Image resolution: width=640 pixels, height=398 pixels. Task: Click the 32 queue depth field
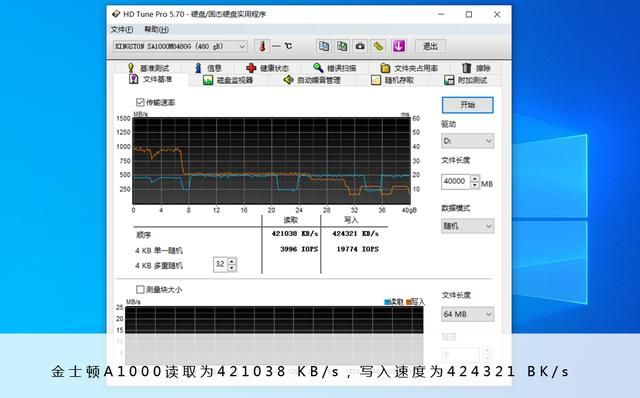point(220,265)
